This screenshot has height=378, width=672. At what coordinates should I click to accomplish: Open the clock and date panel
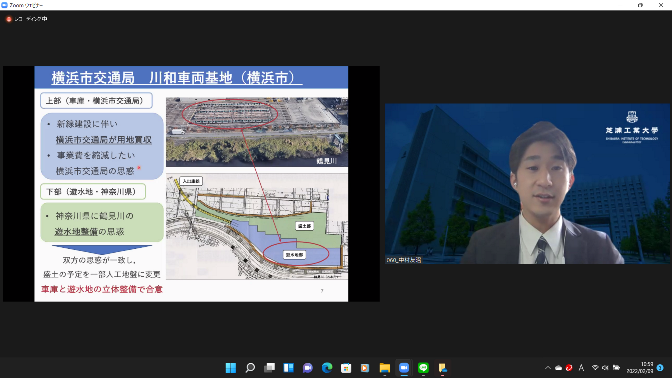tap(640, 368)
